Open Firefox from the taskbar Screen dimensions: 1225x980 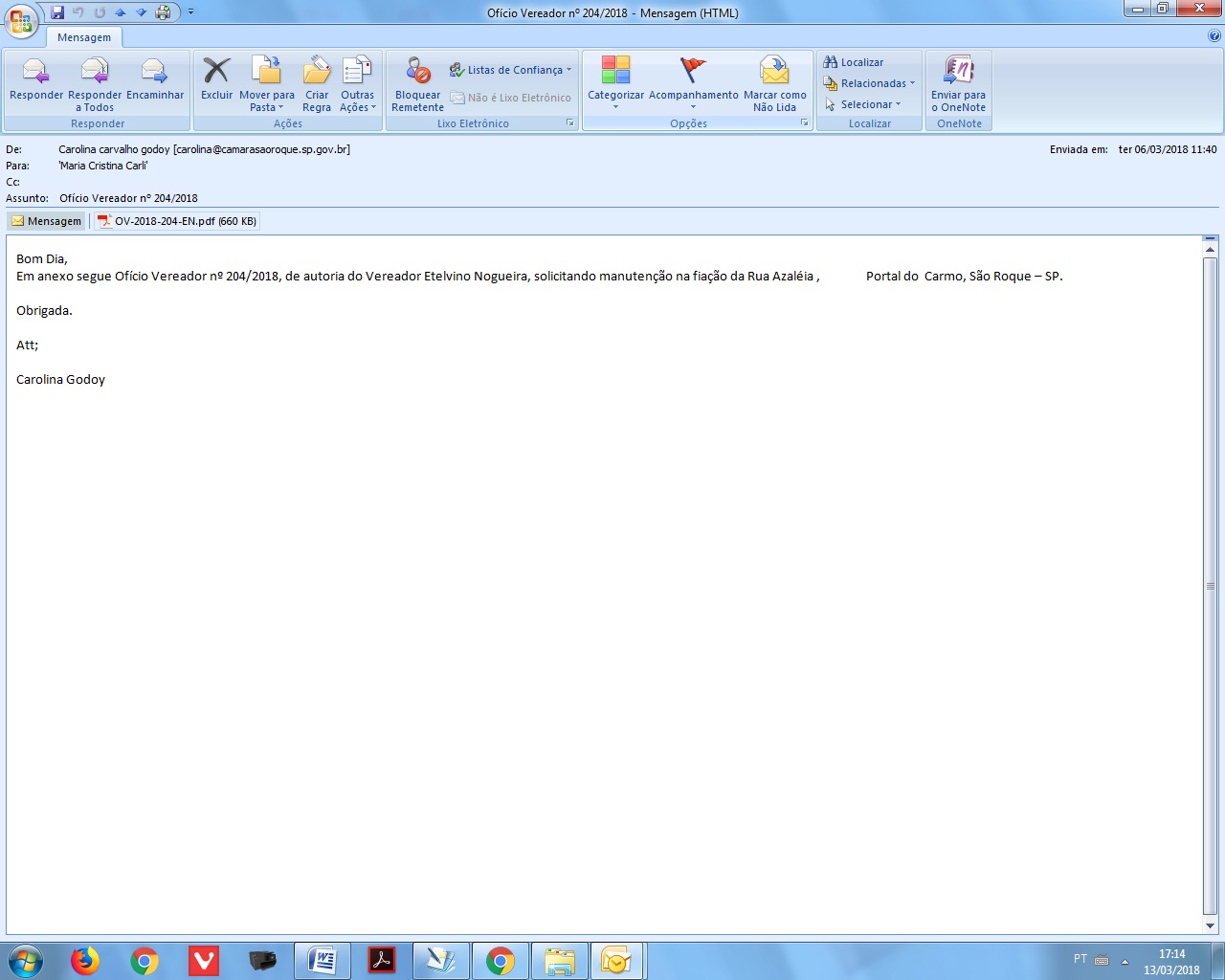[85, 960]
